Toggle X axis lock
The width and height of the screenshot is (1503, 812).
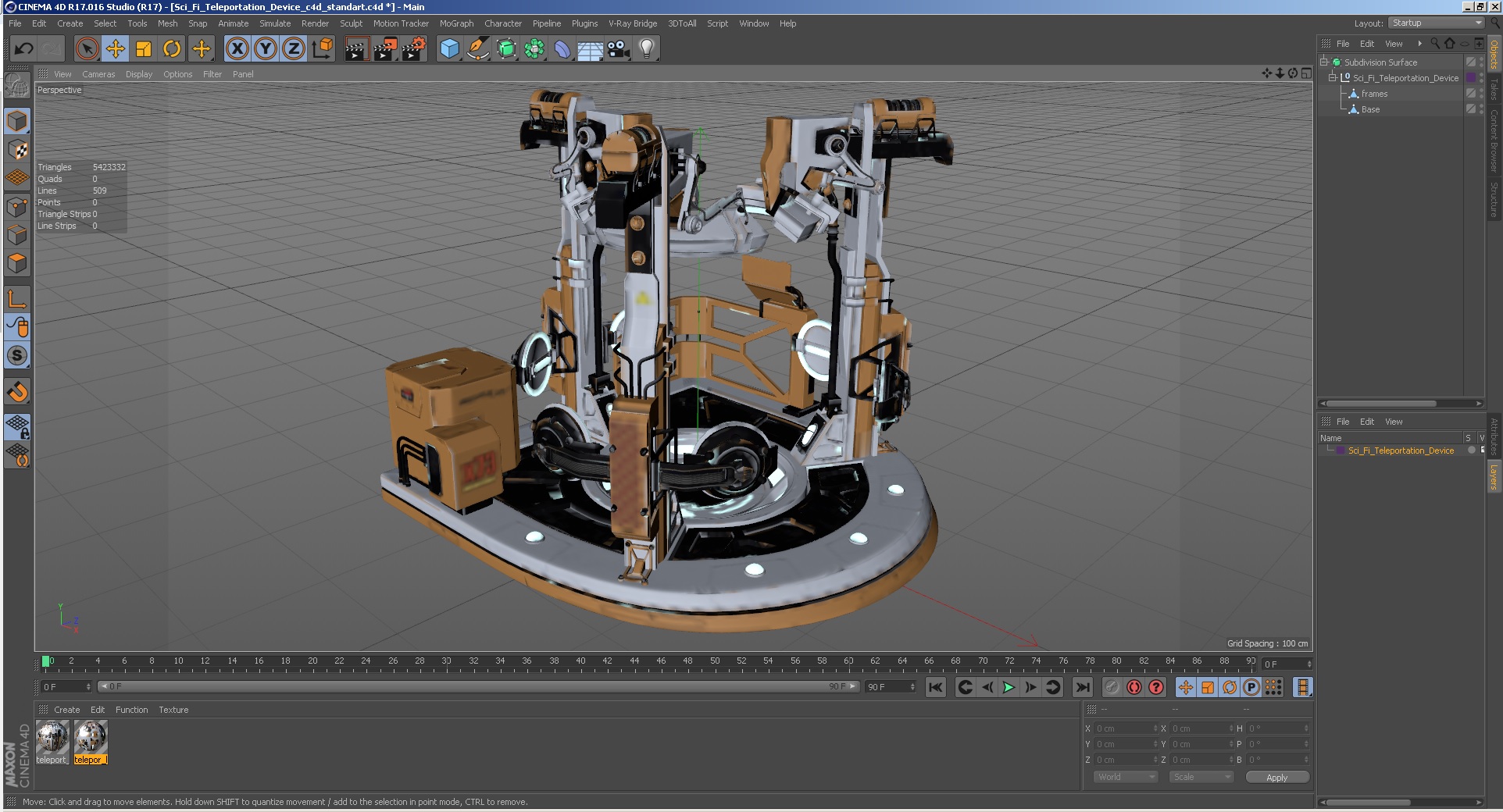click(237, 49)
